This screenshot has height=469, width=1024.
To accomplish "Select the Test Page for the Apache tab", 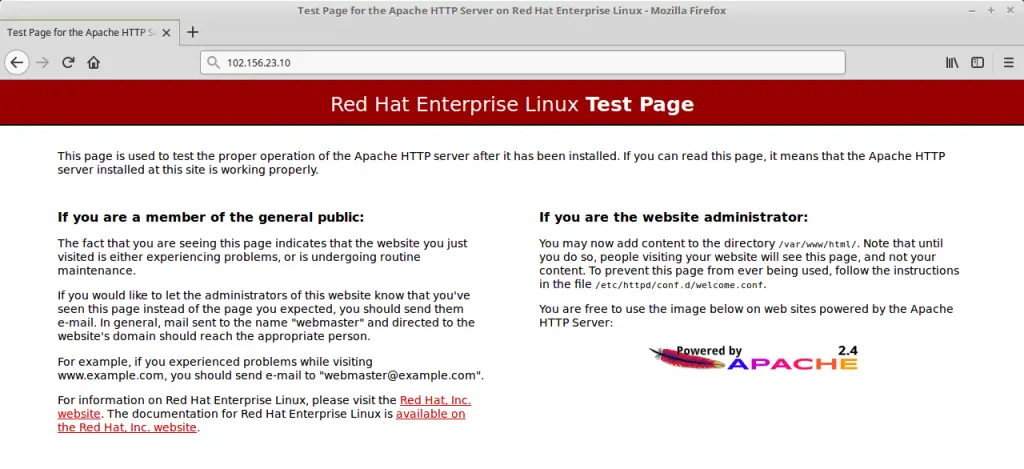I will point(89,33).
